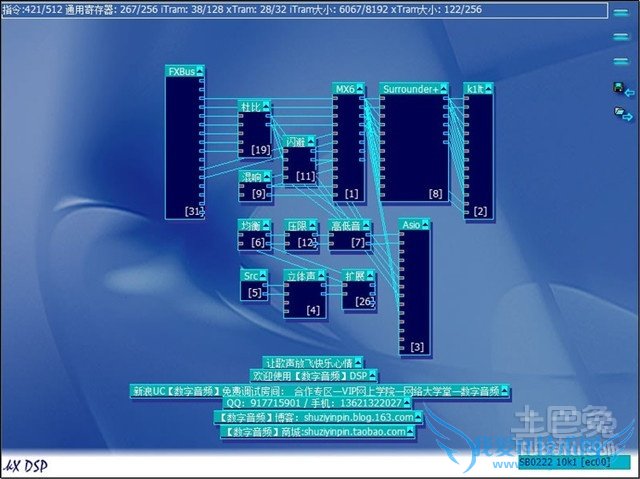Screen dimensions: 640x479
Task: Select the Asio plugin title
Action: coord(411,225)
